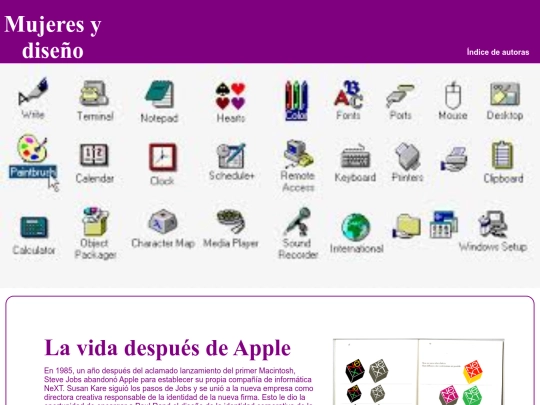
Task: Open the Notepad icon
Action: pyautogui.click(x=159, y=94)
